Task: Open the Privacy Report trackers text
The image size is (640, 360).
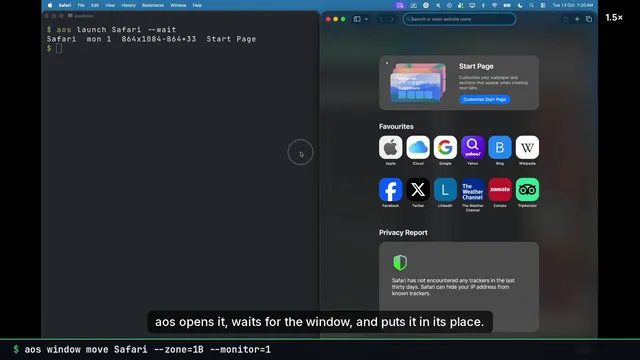Action: 453,287
